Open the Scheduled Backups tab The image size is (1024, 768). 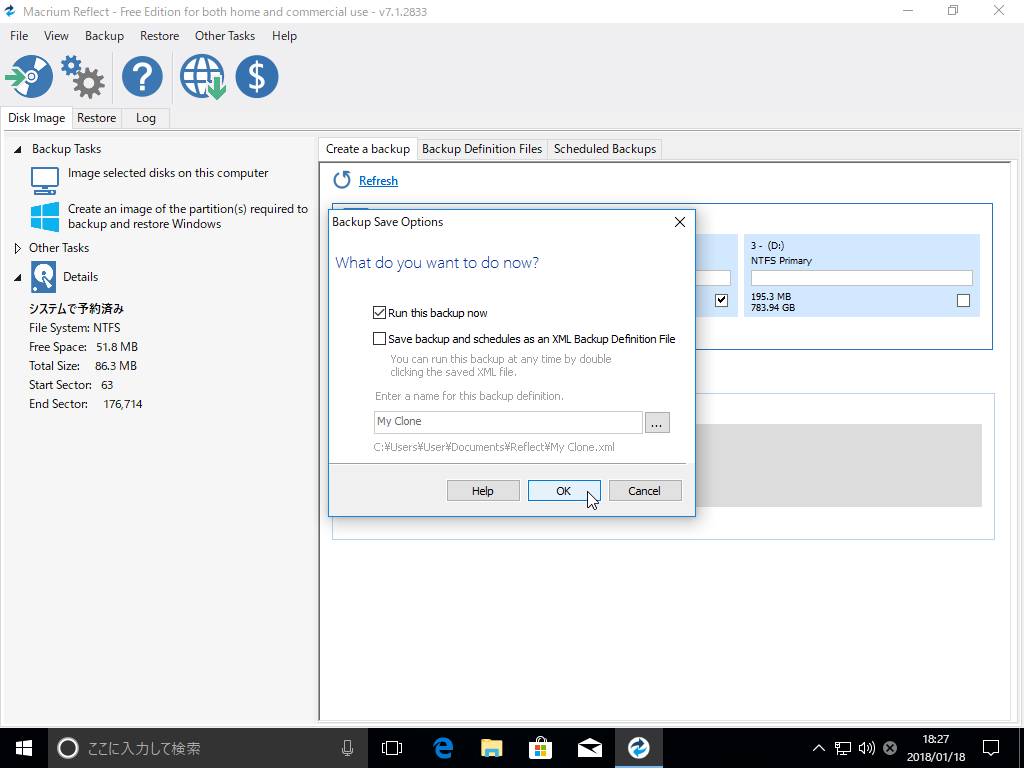[x=605, y=149]
